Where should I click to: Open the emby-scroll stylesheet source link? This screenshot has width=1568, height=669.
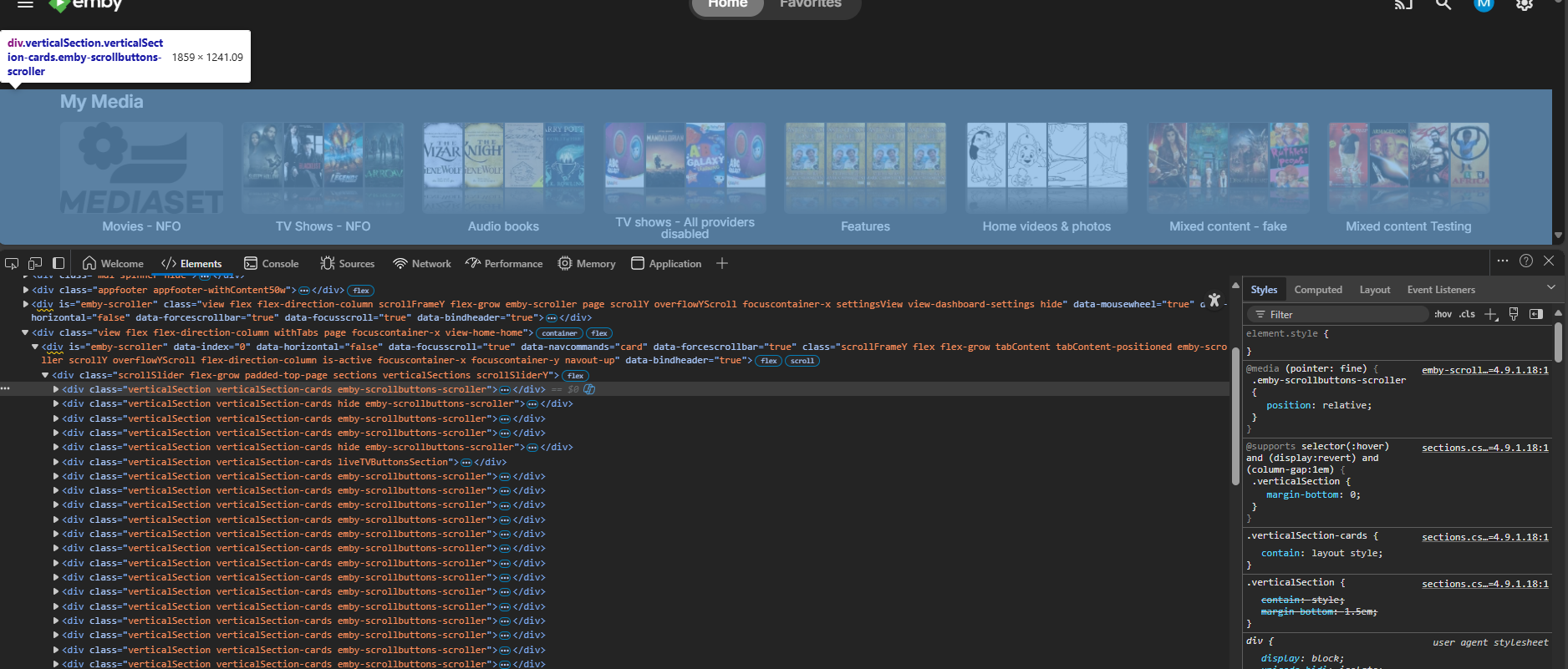[x=1484, y=369]
